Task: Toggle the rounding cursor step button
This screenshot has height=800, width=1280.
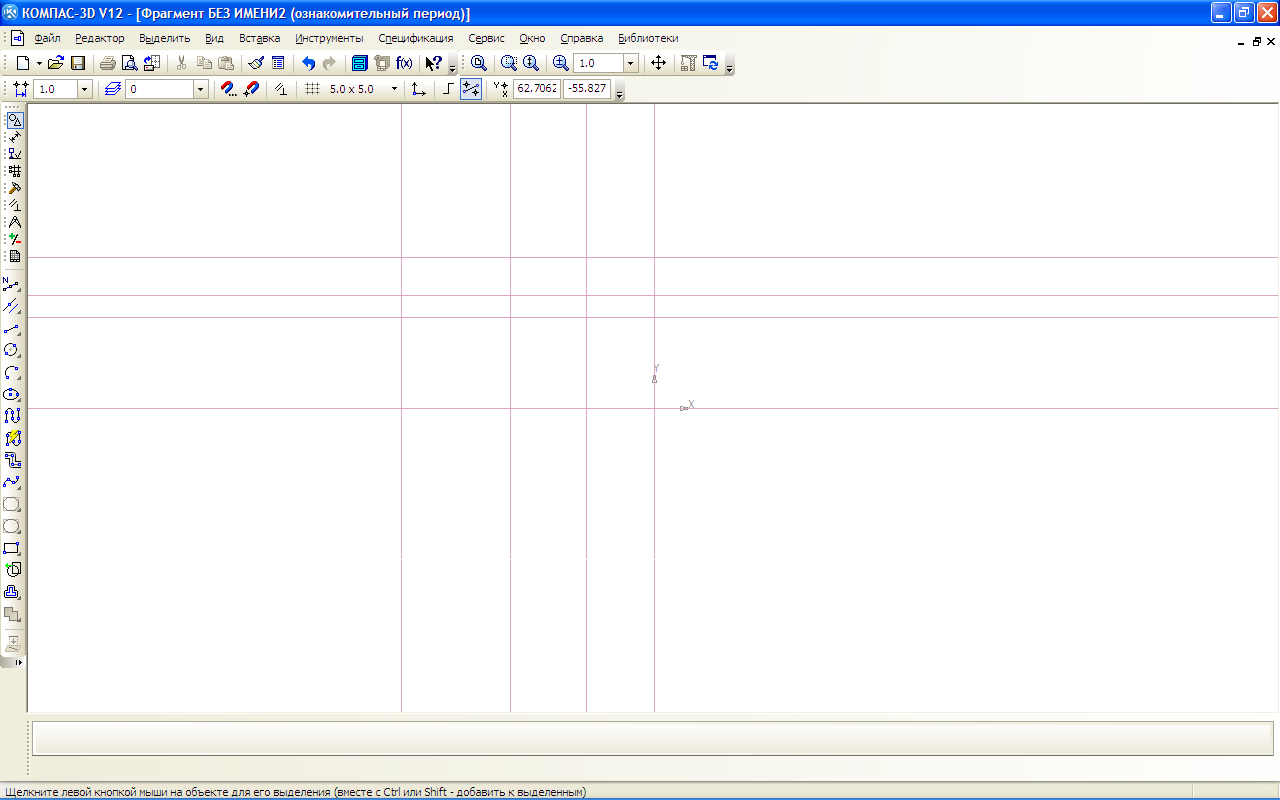Action: pyautogui.click(x=471, y=89)
